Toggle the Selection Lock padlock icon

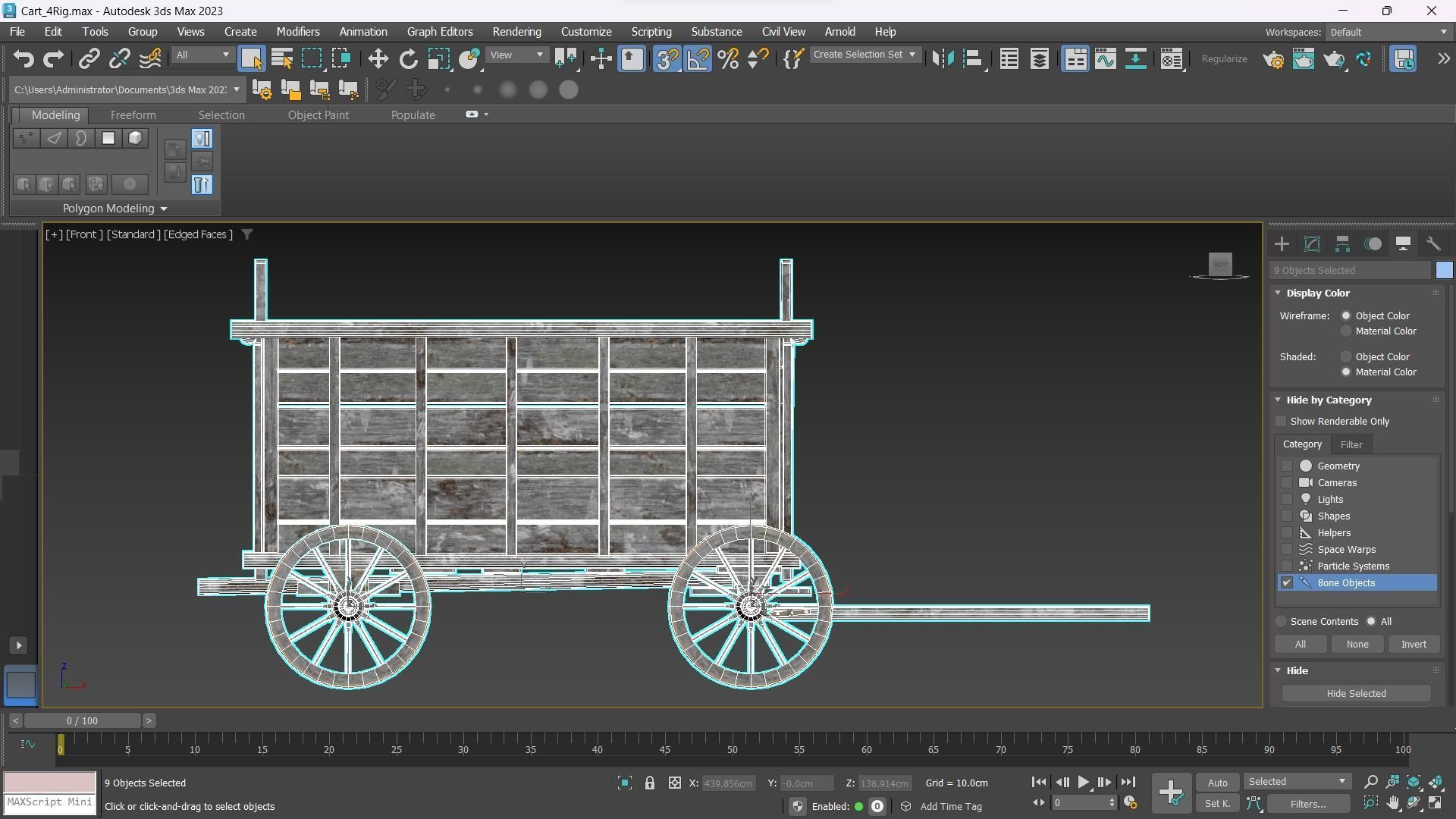pyautogui.click(x=650, y=783)
